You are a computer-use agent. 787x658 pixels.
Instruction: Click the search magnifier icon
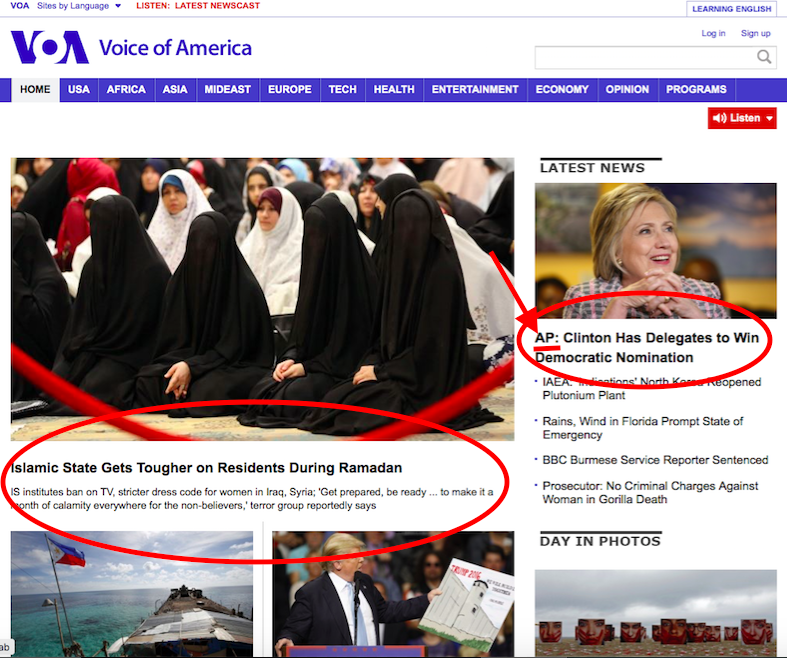(764, 57)
